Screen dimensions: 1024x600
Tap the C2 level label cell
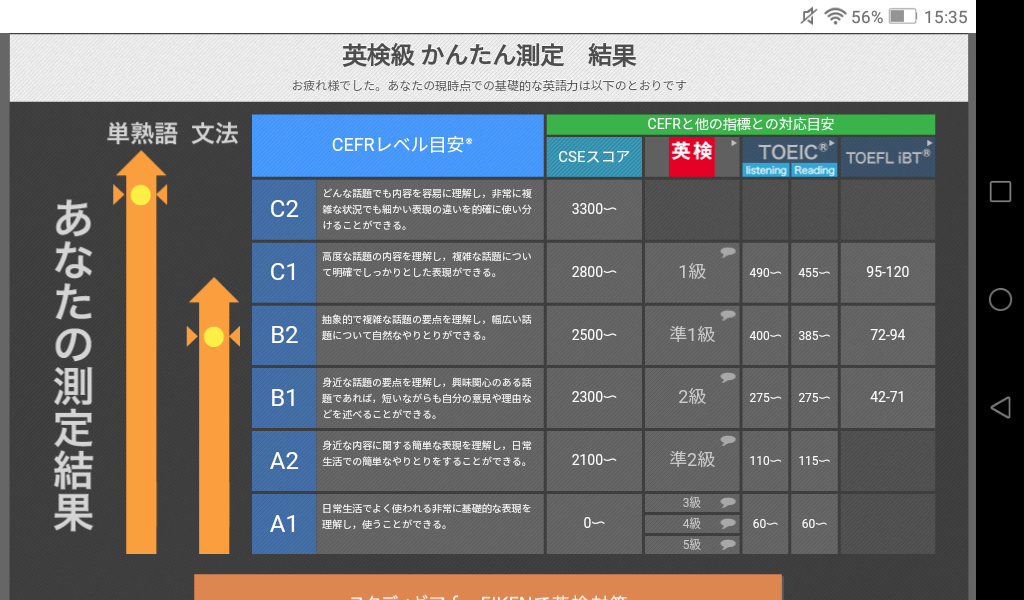(284, 209)
